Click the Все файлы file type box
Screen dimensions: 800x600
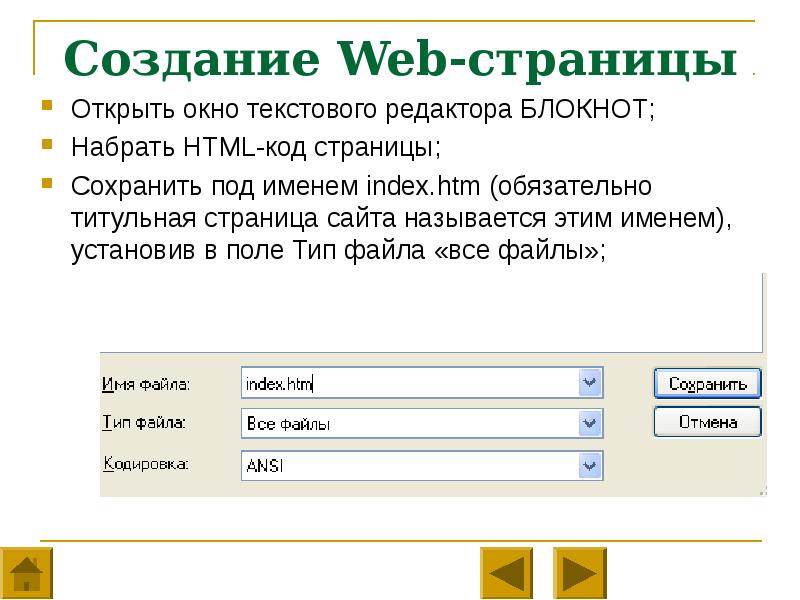tap(410, 423)
